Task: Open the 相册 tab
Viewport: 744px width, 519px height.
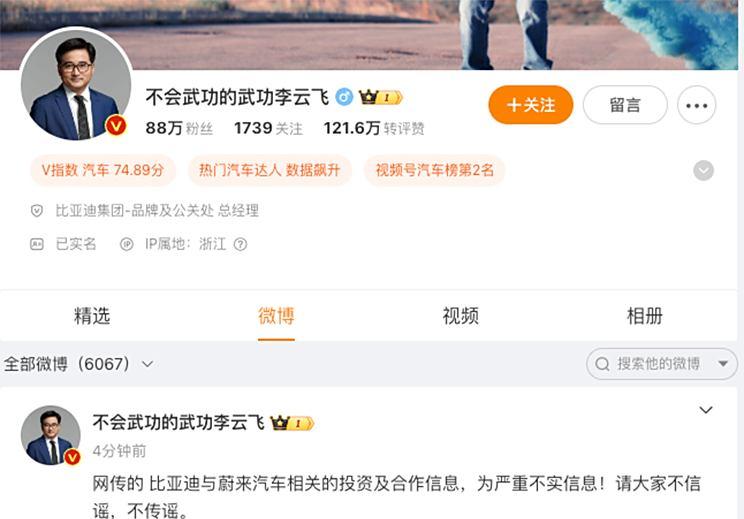Action: click(x=644, y=316)
